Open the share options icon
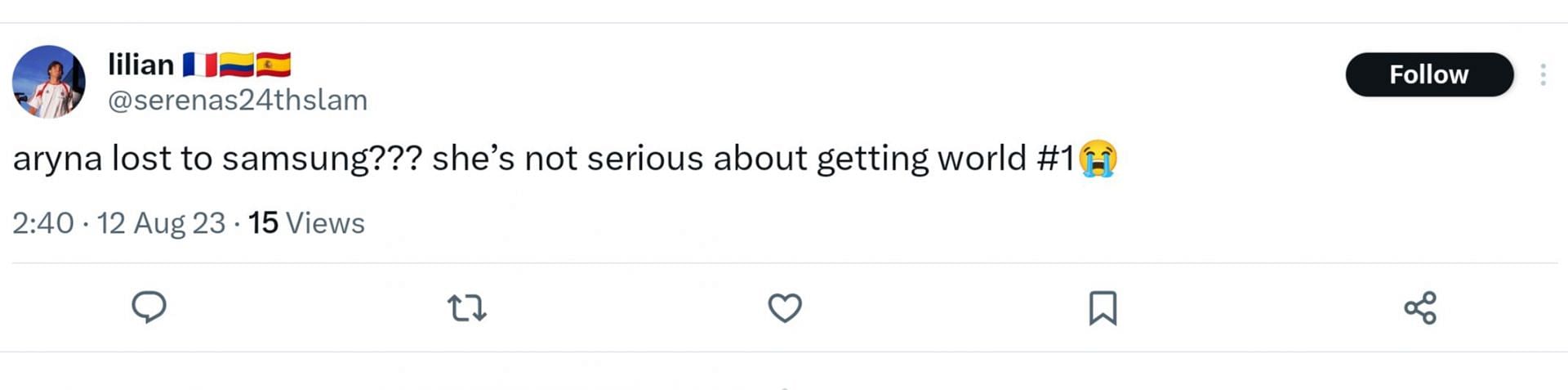This screenshot has width=1568, height=390. point(1420,308)
